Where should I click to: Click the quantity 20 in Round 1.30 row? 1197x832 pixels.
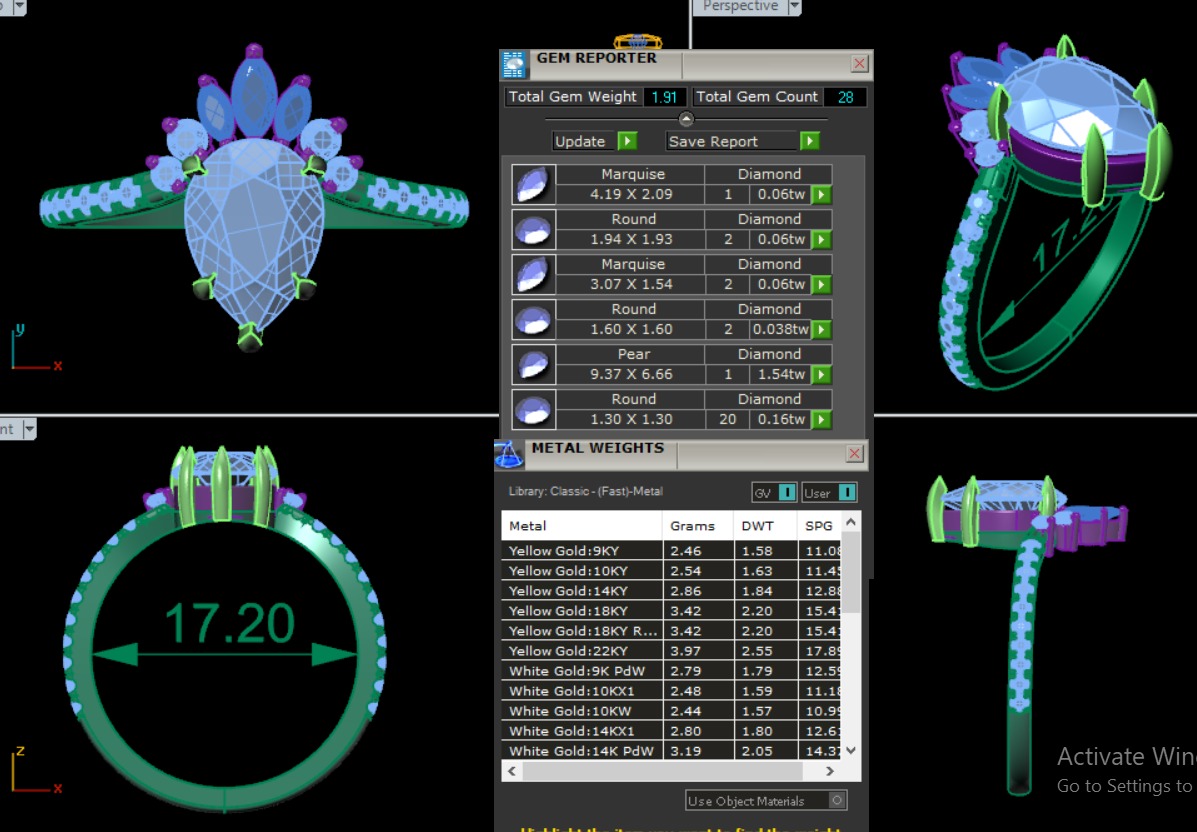728,420
